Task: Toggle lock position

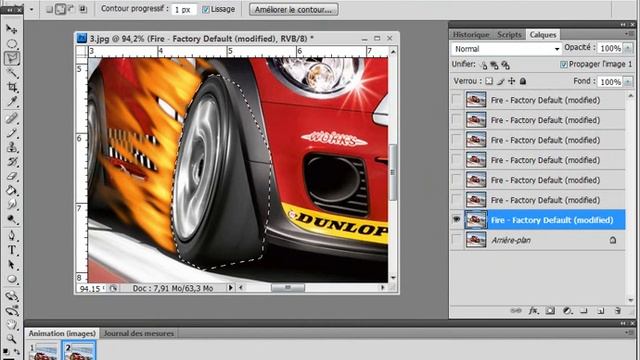Action: (x=511, y=81)
